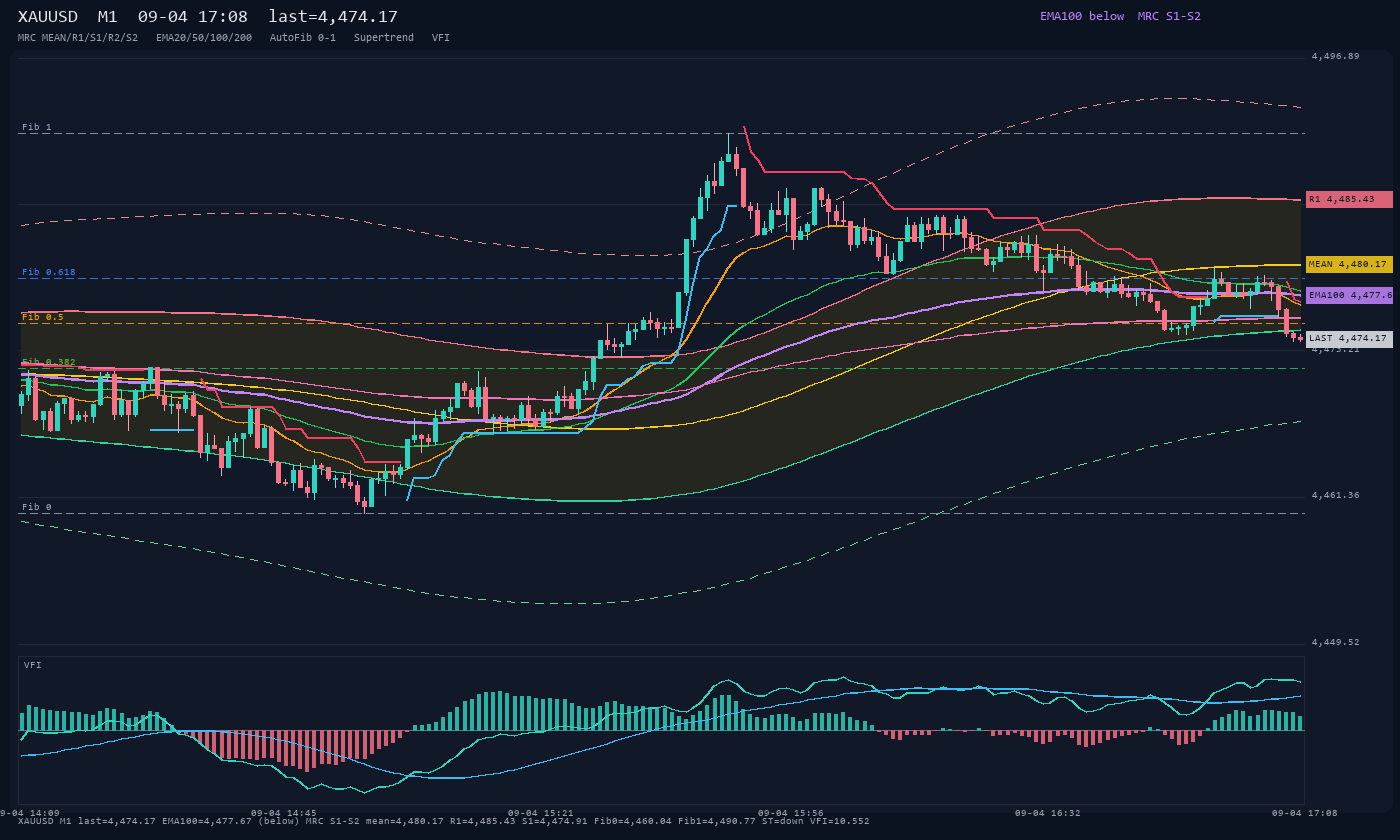Click the 'MRC S1-S2' zone label
1400x840 pixels.
[1169, 16]
